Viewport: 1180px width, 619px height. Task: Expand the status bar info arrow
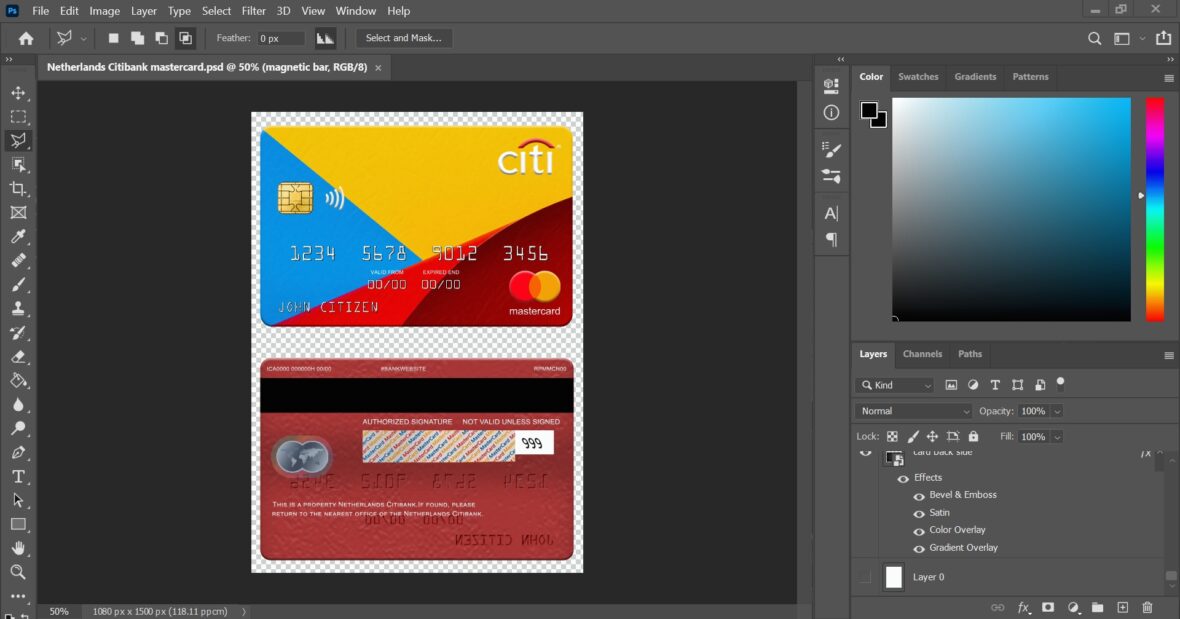pyautogui.click(x=244, y=611)
